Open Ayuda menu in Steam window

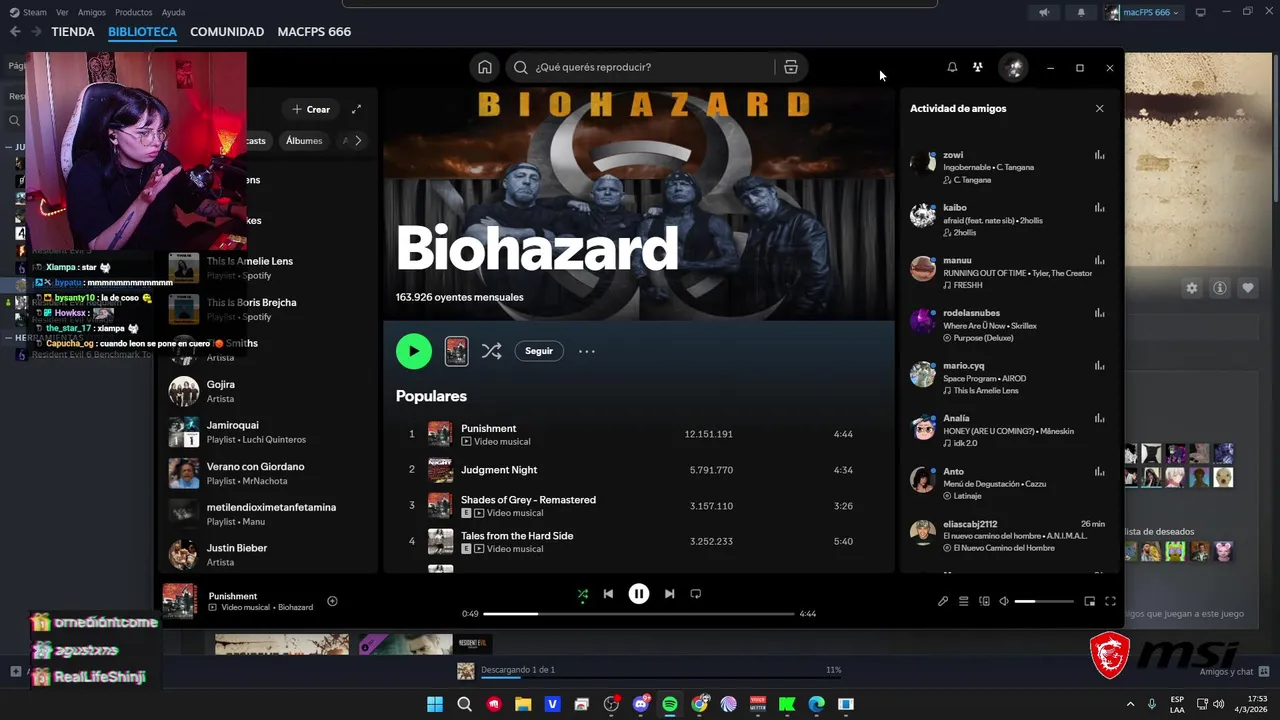coord(173,12)
